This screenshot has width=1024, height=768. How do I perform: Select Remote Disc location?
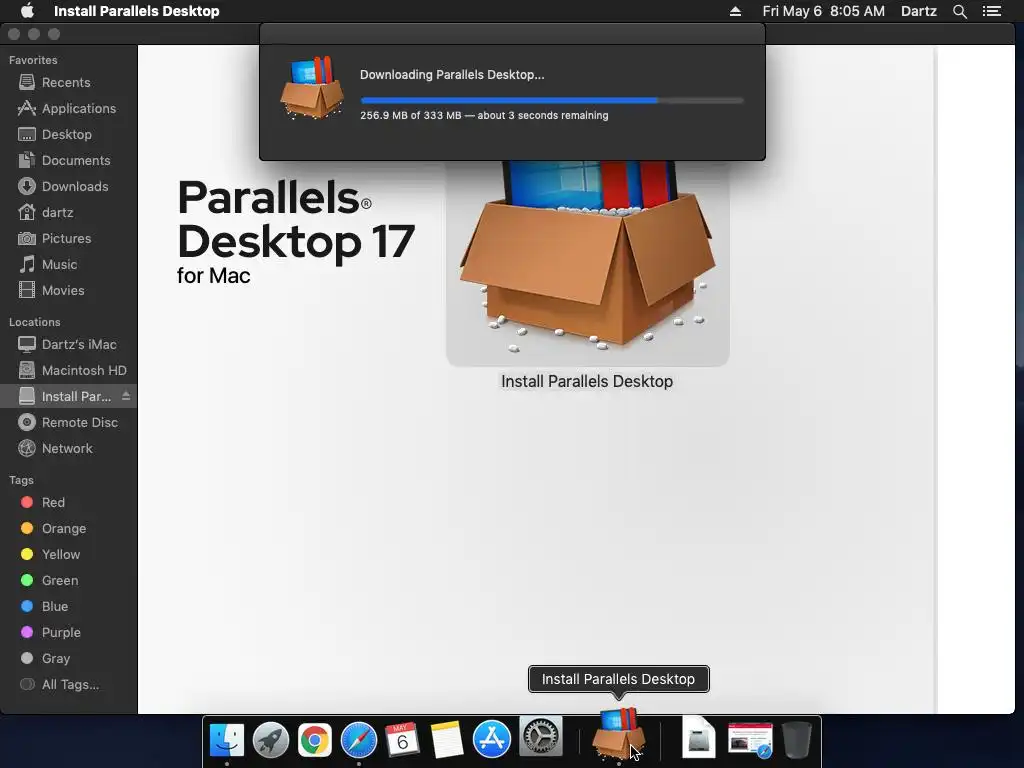coord(69,423)
